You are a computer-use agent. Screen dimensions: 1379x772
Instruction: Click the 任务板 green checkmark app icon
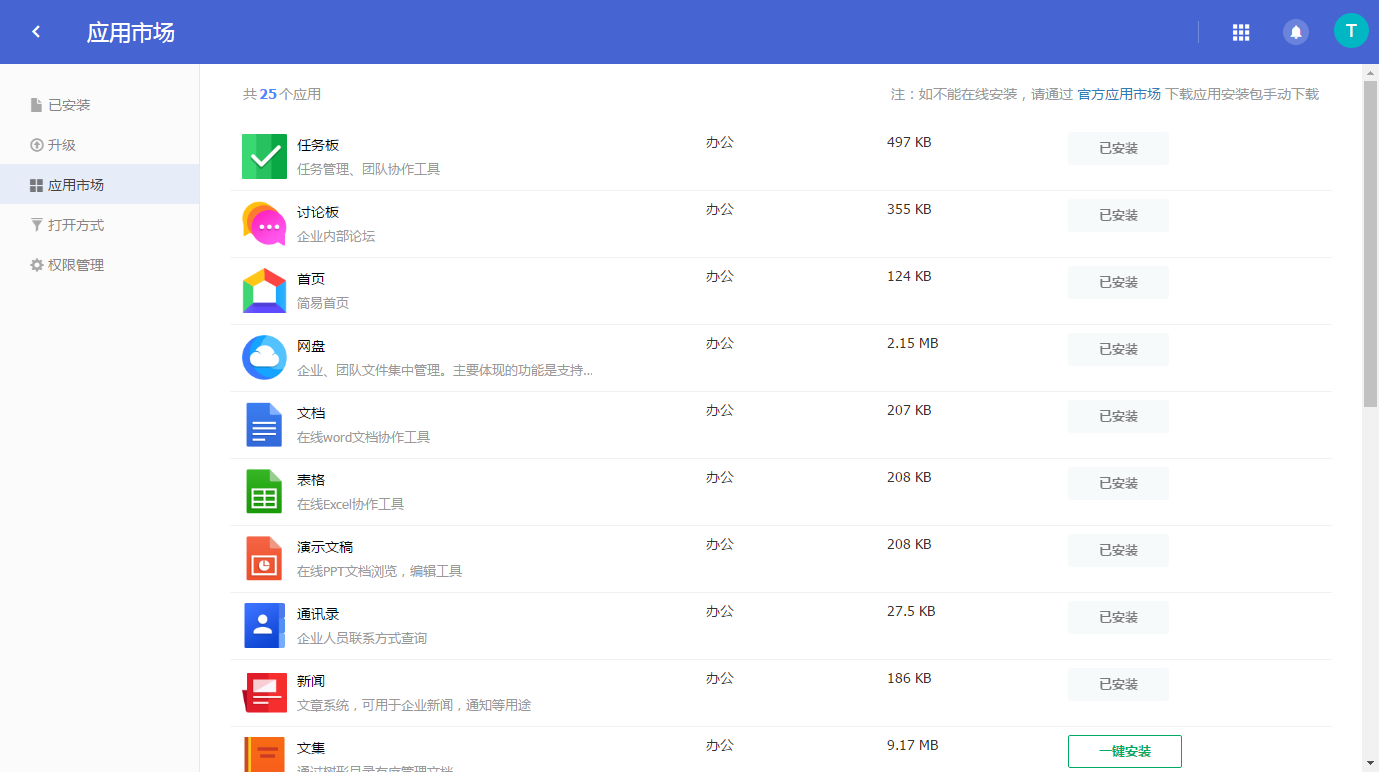coord(264,157)
